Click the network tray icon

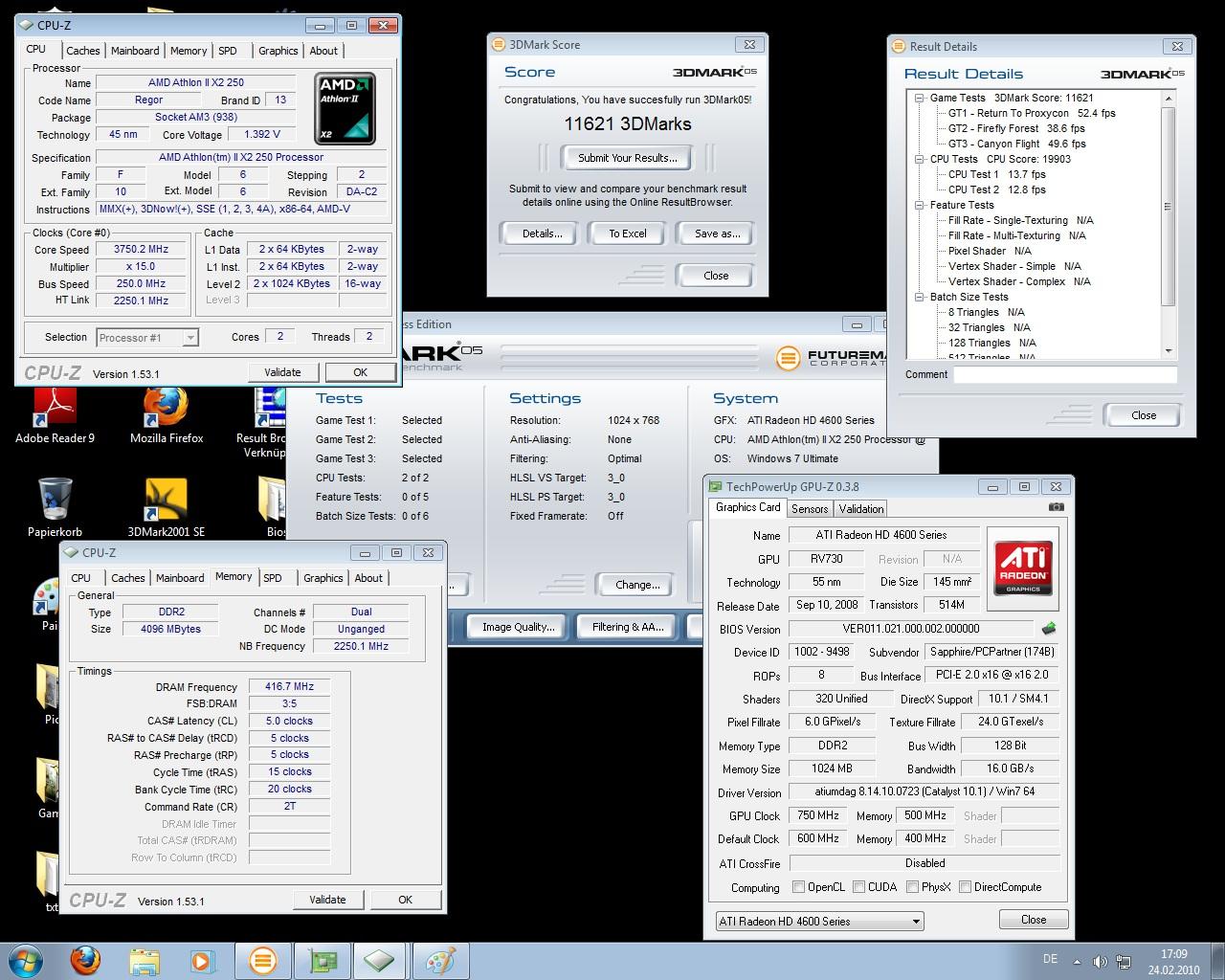click(x=1122, y=961)
